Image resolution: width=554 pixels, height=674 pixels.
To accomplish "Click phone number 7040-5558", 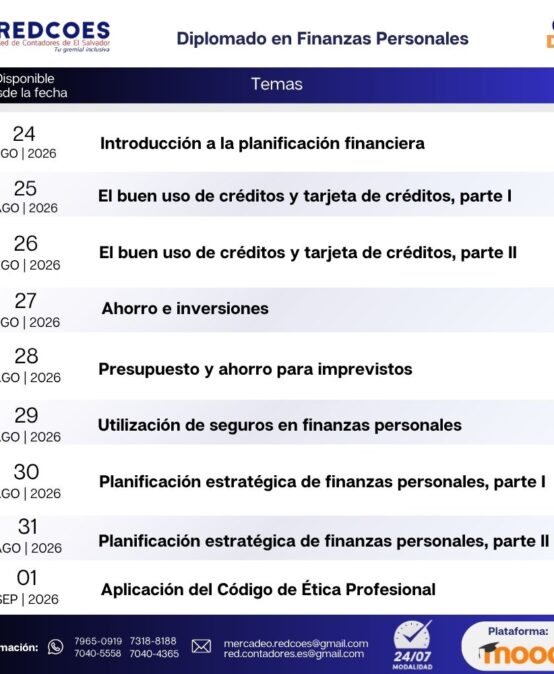I will (x=98, y=654).
